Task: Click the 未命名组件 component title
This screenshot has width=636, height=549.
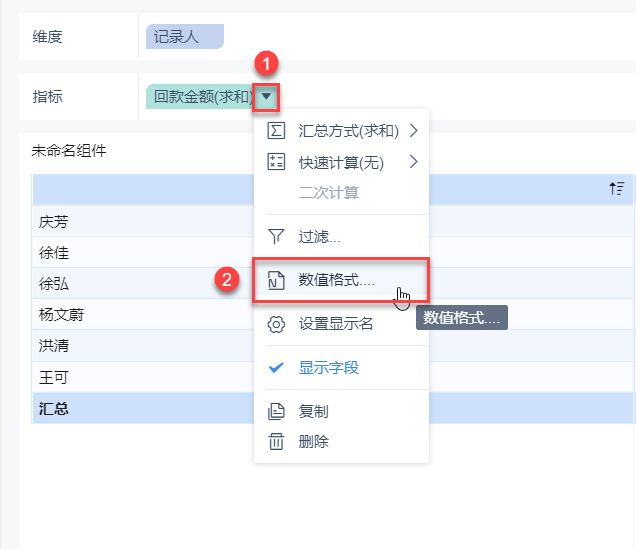Action: pos(69,152)
